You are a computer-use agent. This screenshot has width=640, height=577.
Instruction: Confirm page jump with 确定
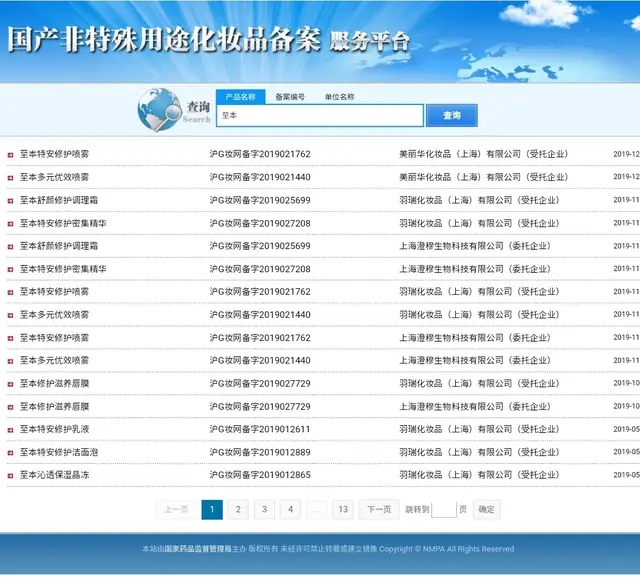(486, 509)
